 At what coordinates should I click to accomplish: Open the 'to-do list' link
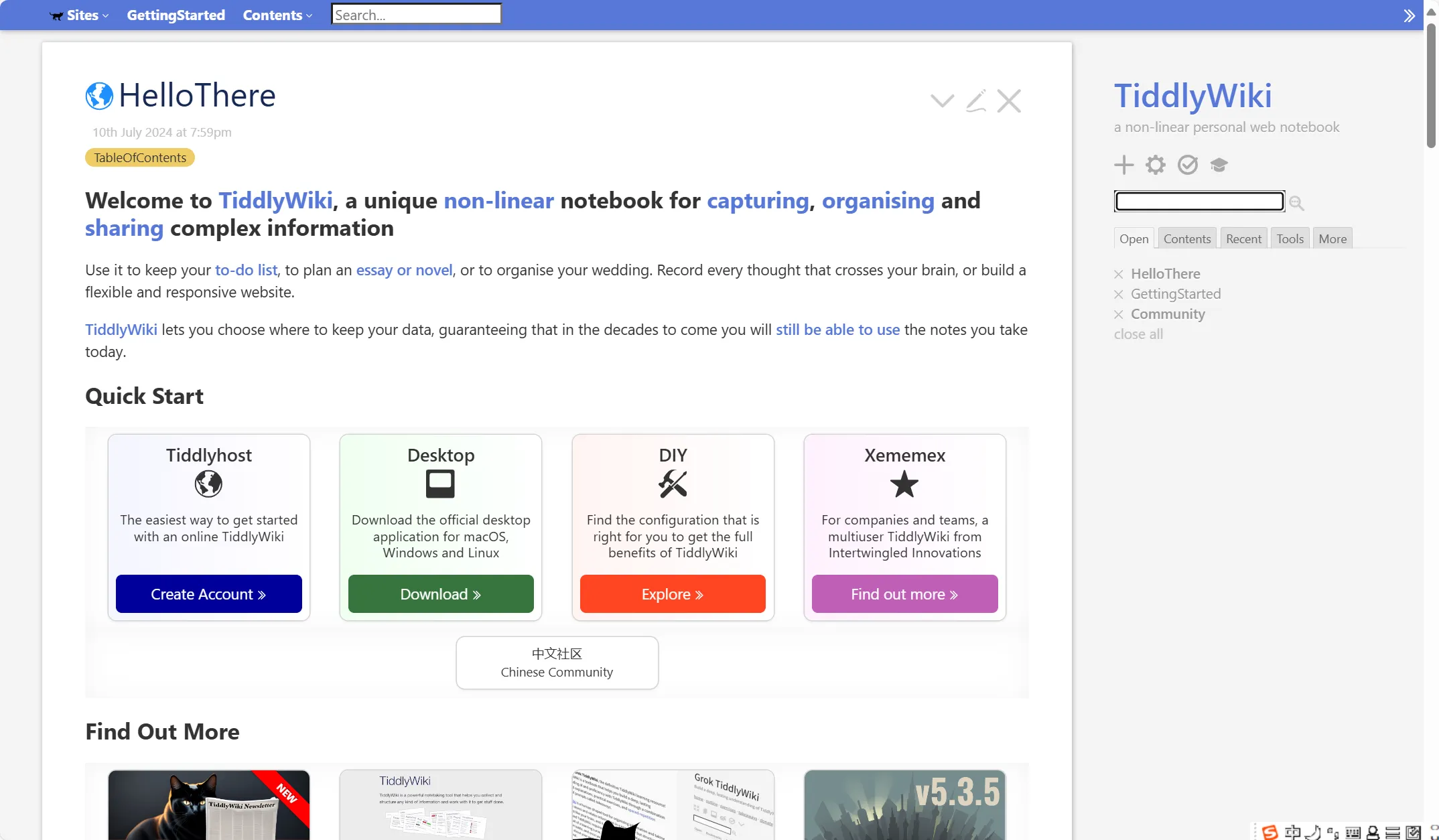tap(246, 270)
